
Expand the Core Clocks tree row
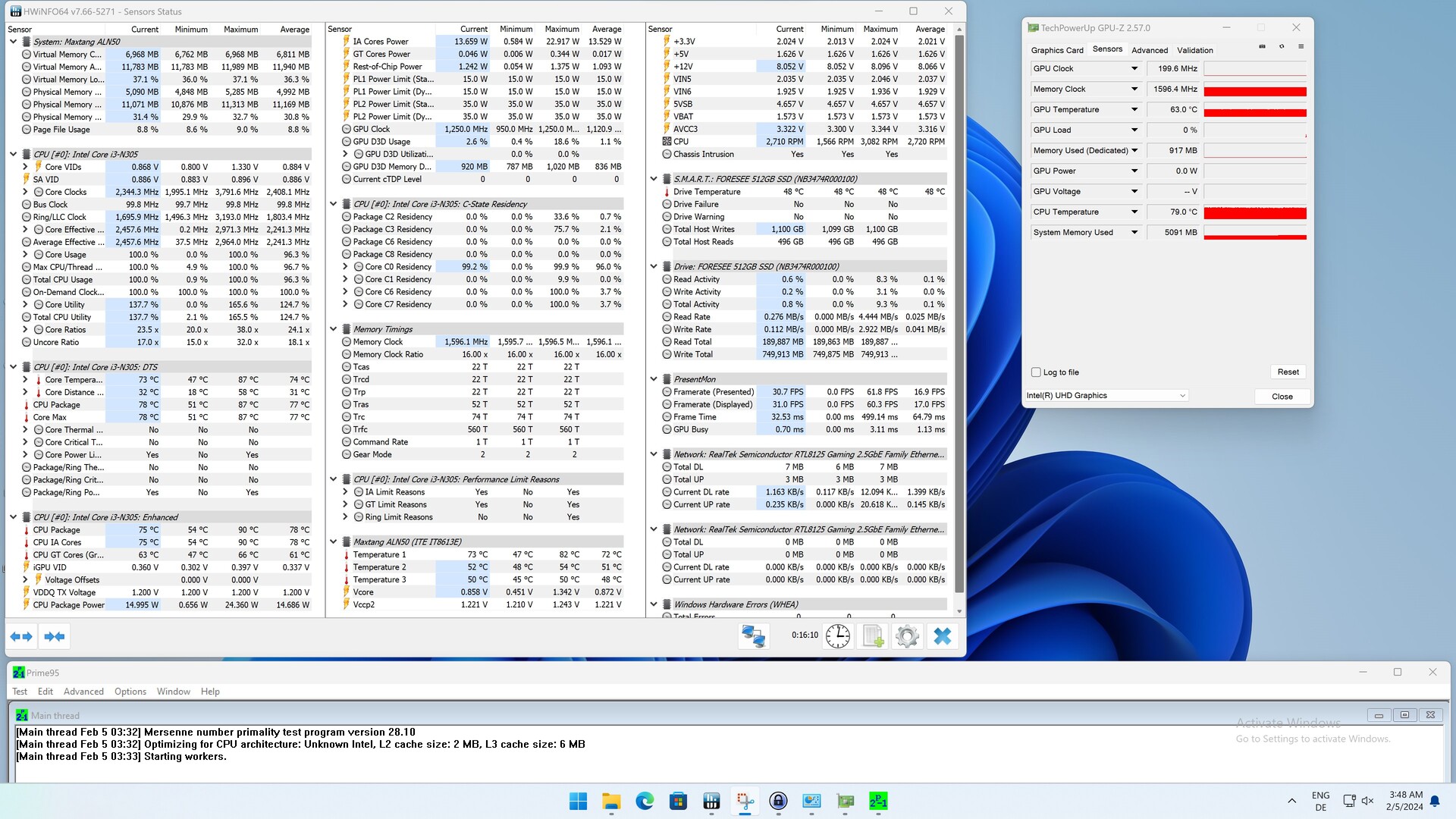[x=25, y=192]
